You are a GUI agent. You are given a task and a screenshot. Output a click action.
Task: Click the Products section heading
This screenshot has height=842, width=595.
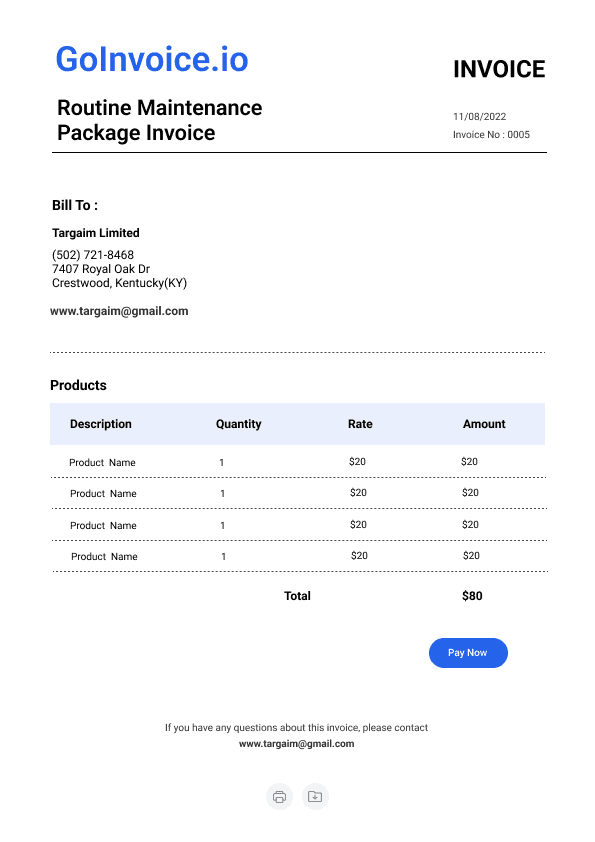pyautogui.click(x=78, y=385)
